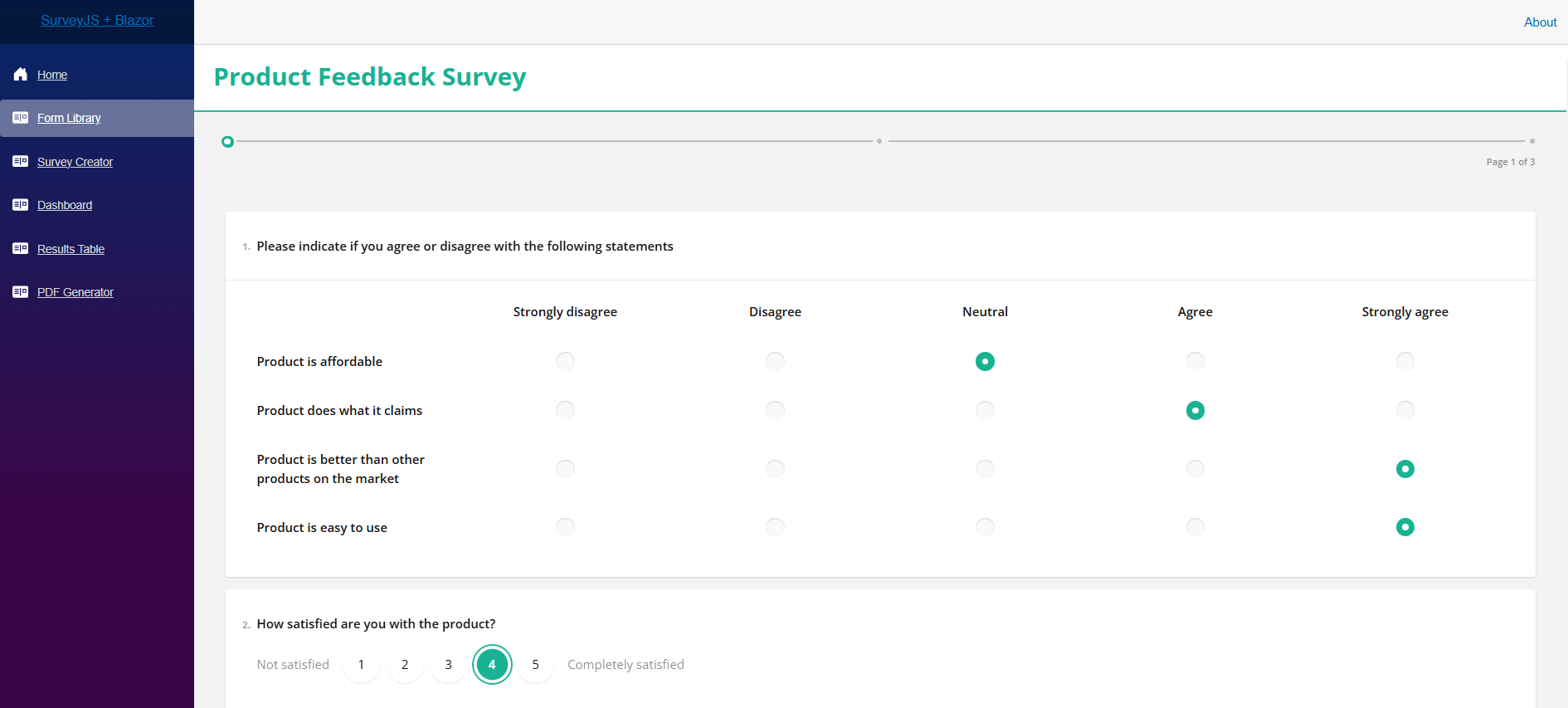The width and height of the screenshot is (1568, 708).
Task: Select Strongly disagree for better than other products
Action: point(565,469)
